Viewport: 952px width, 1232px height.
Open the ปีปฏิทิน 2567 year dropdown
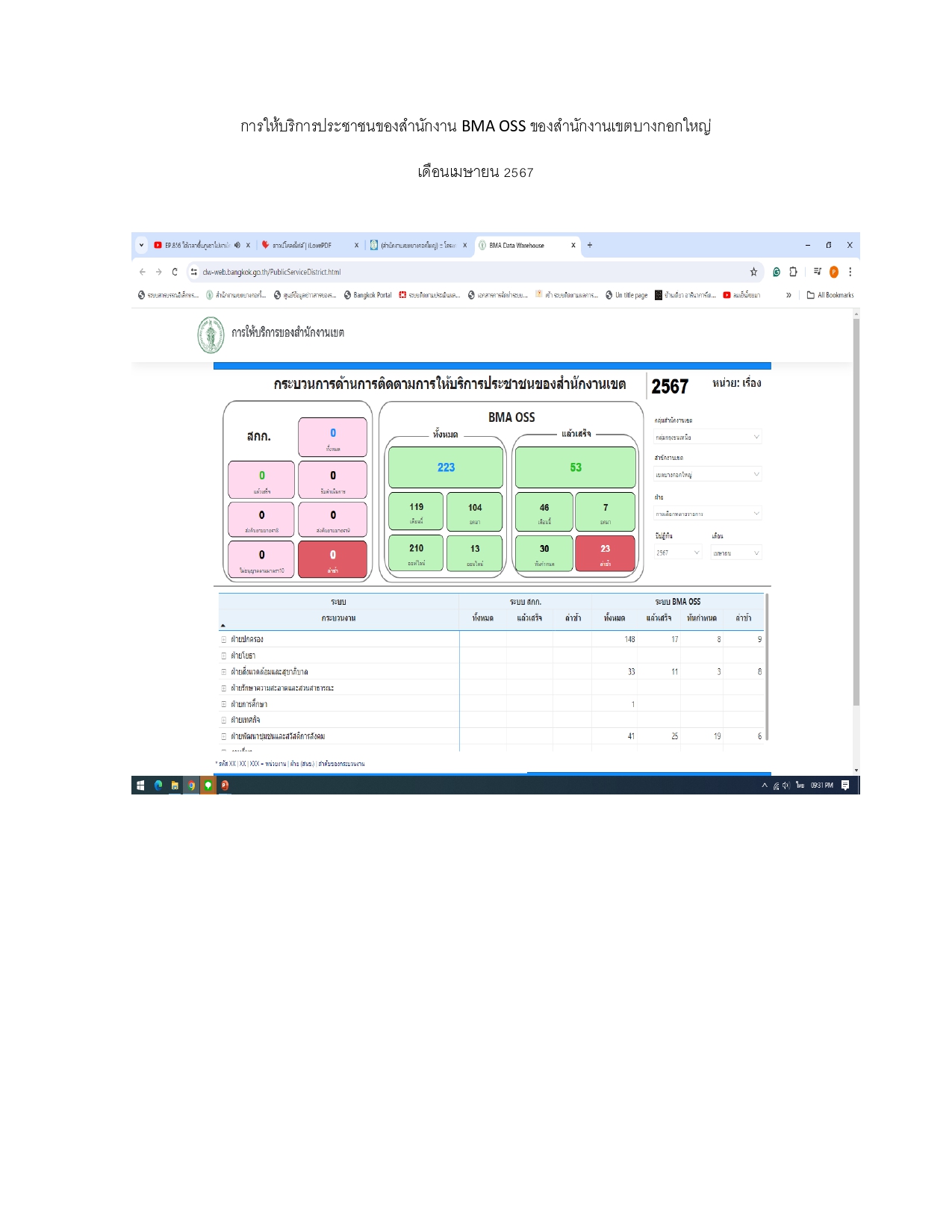pyautogui.click(x=677, y=553)
